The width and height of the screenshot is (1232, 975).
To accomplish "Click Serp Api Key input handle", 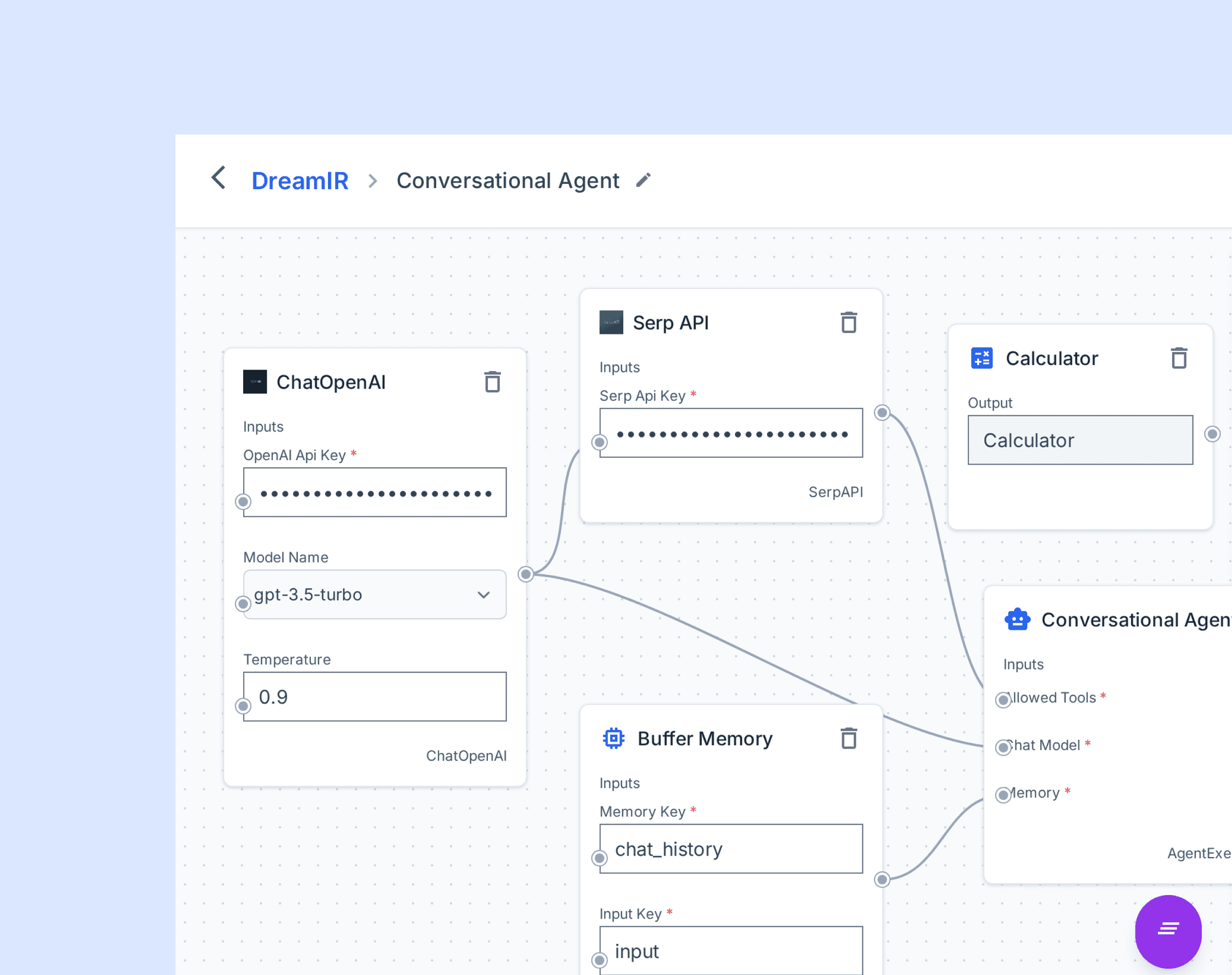I will (x=599, y=442).
